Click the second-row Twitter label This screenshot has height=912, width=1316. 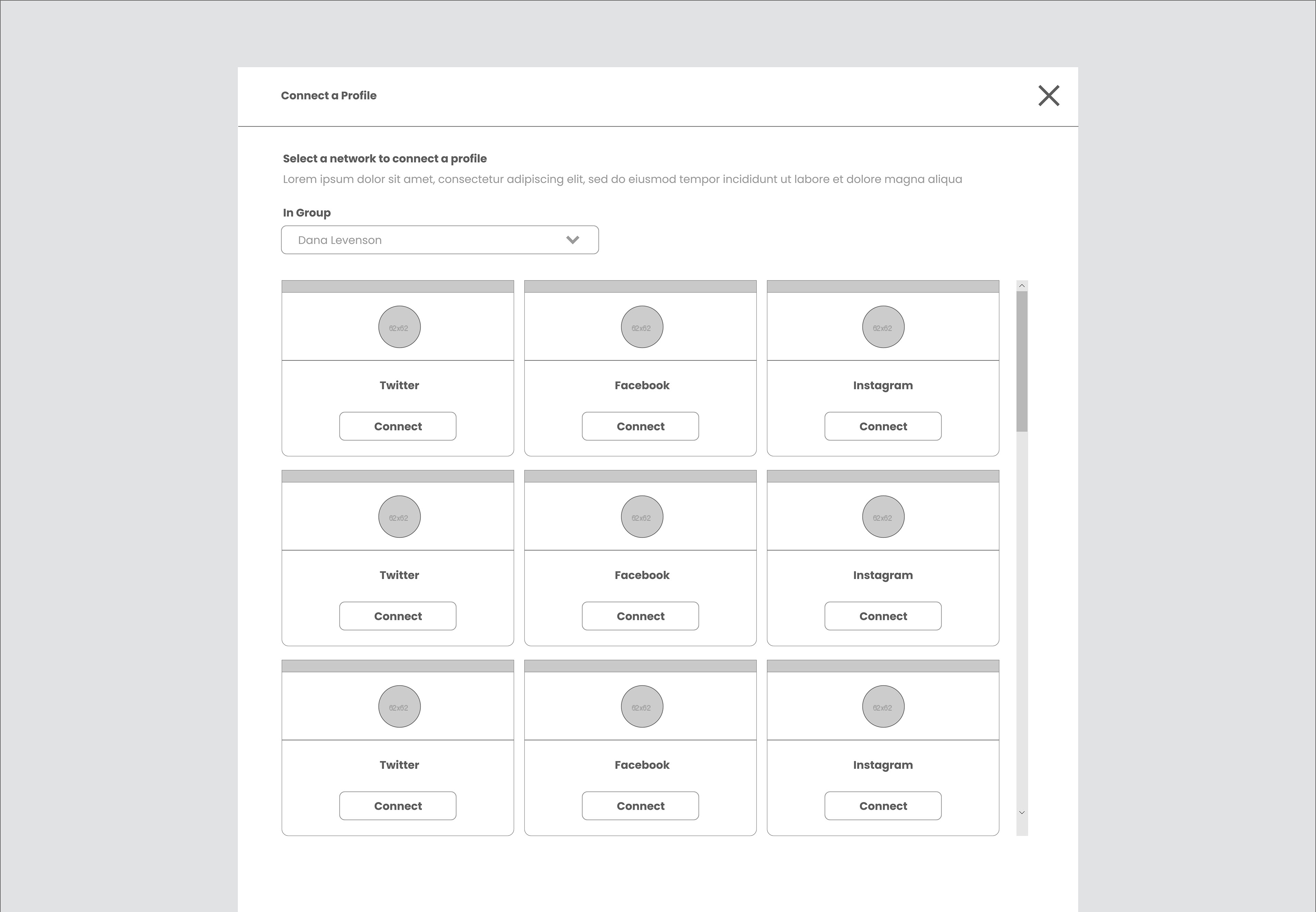(399, 575)
